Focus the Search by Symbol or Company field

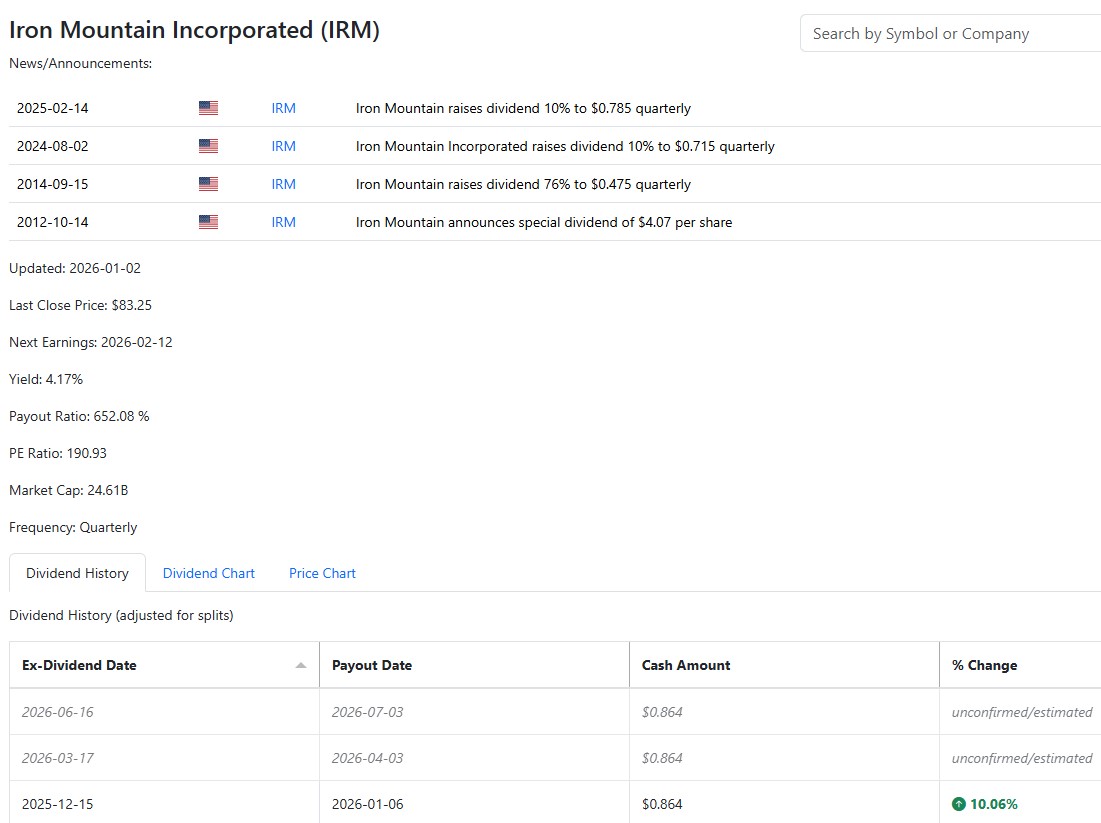[950, 34]
